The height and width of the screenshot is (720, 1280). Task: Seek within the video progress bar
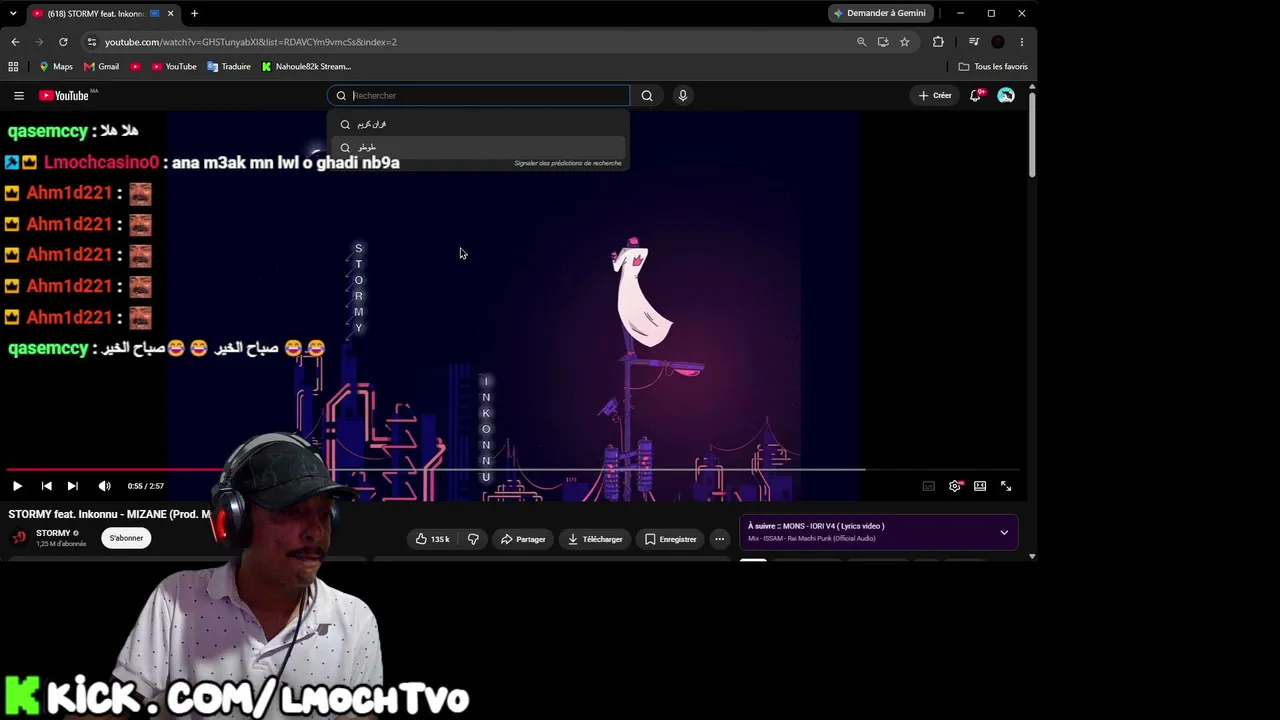pos(512,469)
